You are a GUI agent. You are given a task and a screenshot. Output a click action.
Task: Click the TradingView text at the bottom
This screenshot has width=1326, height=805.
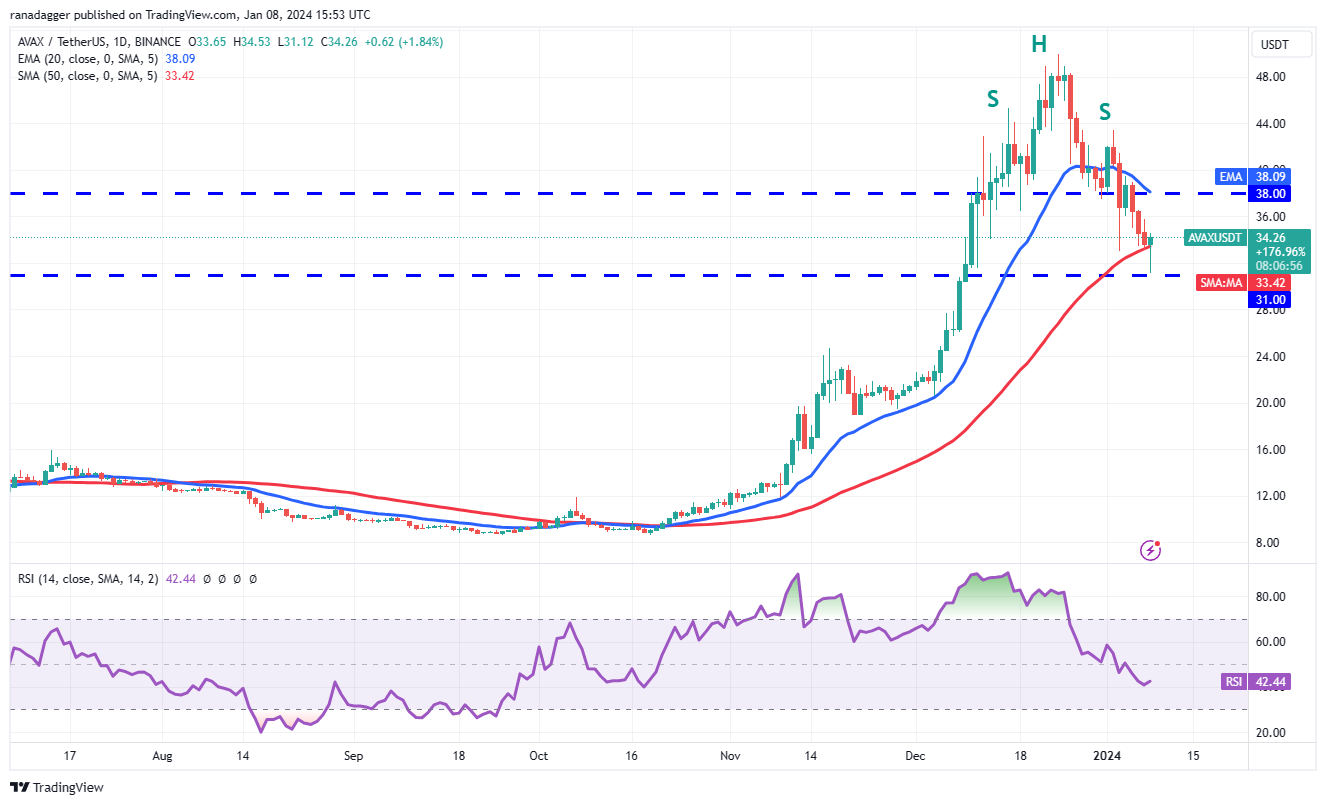(69, 788)
